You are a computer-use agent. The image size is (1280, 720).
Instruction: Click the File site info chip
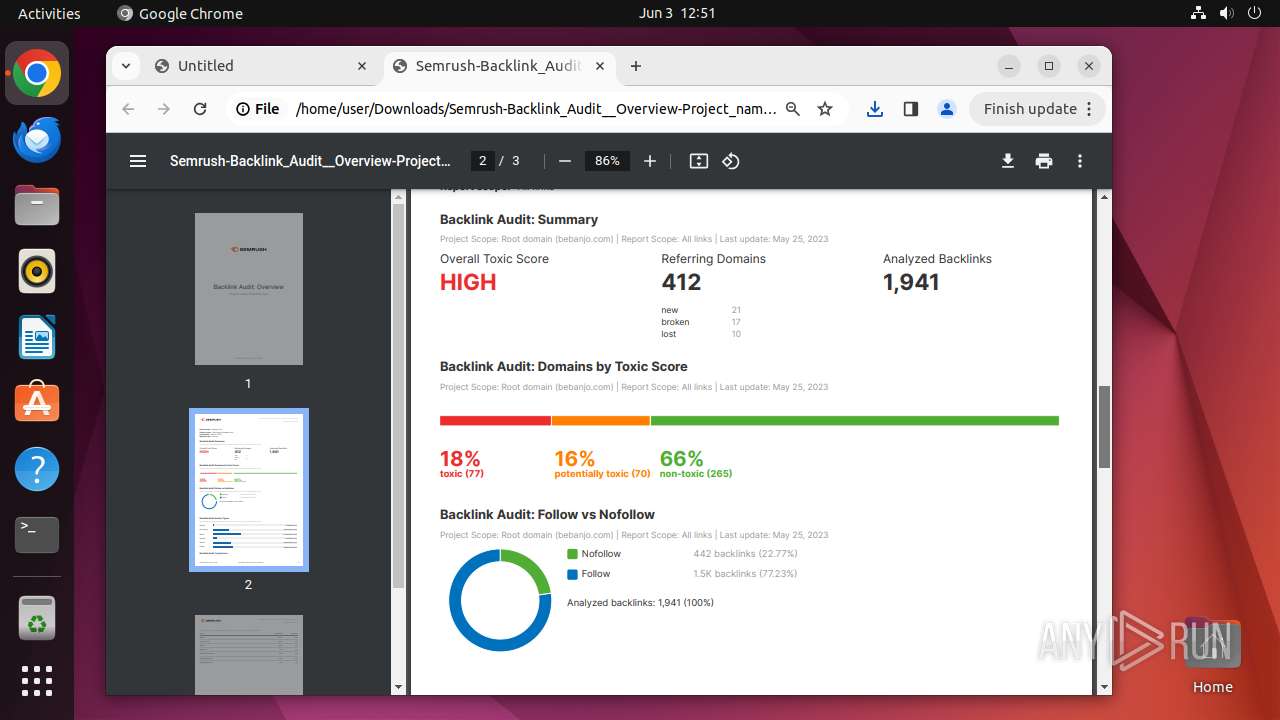point(258,109)
